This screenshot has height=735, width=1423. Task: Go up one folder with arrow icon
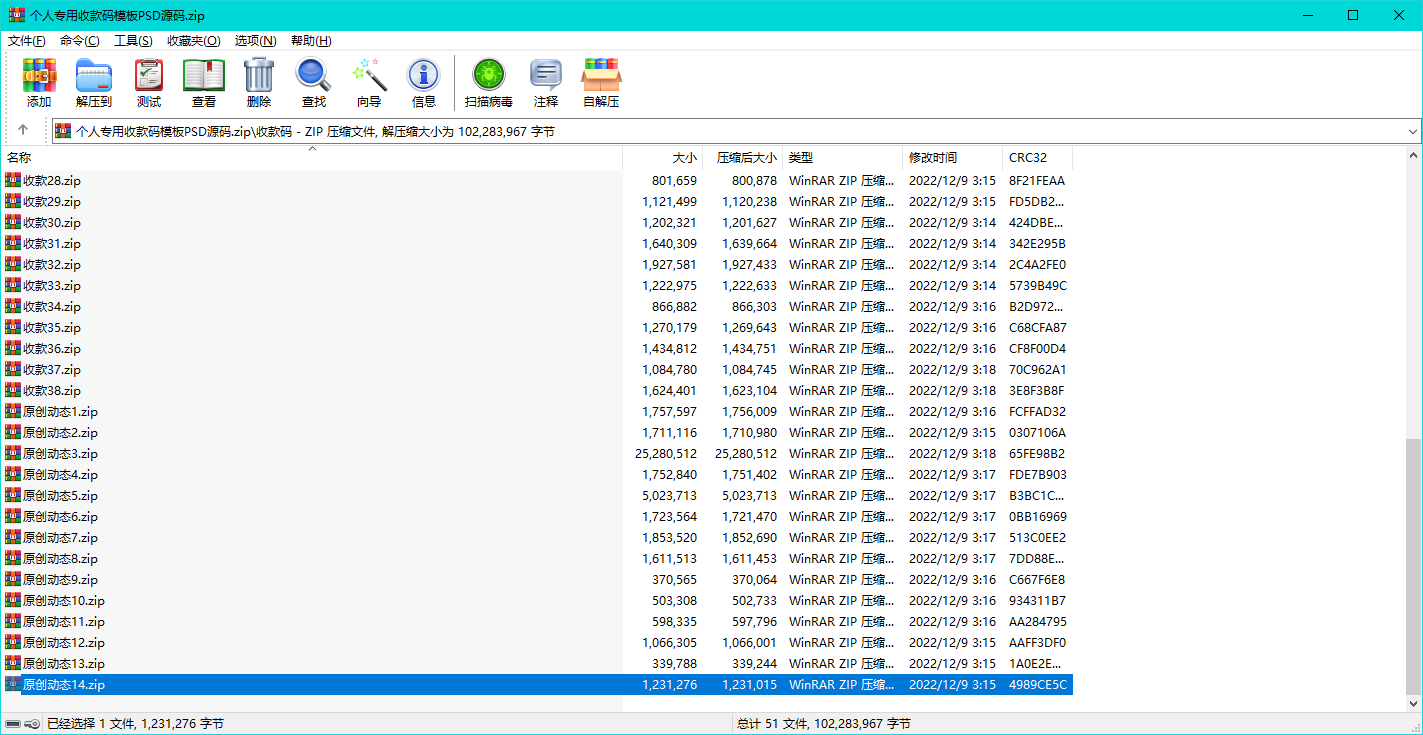click(x=23, y=131)
